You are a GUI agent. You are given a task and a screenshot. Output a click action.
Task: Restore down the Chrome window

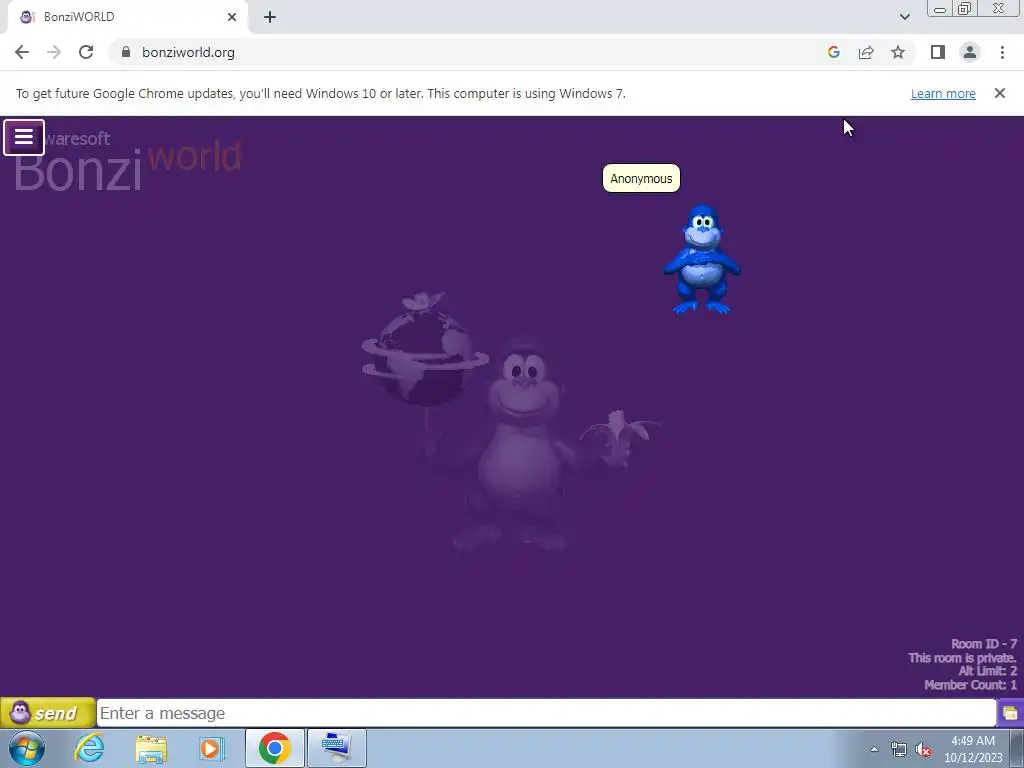(964, 9)
